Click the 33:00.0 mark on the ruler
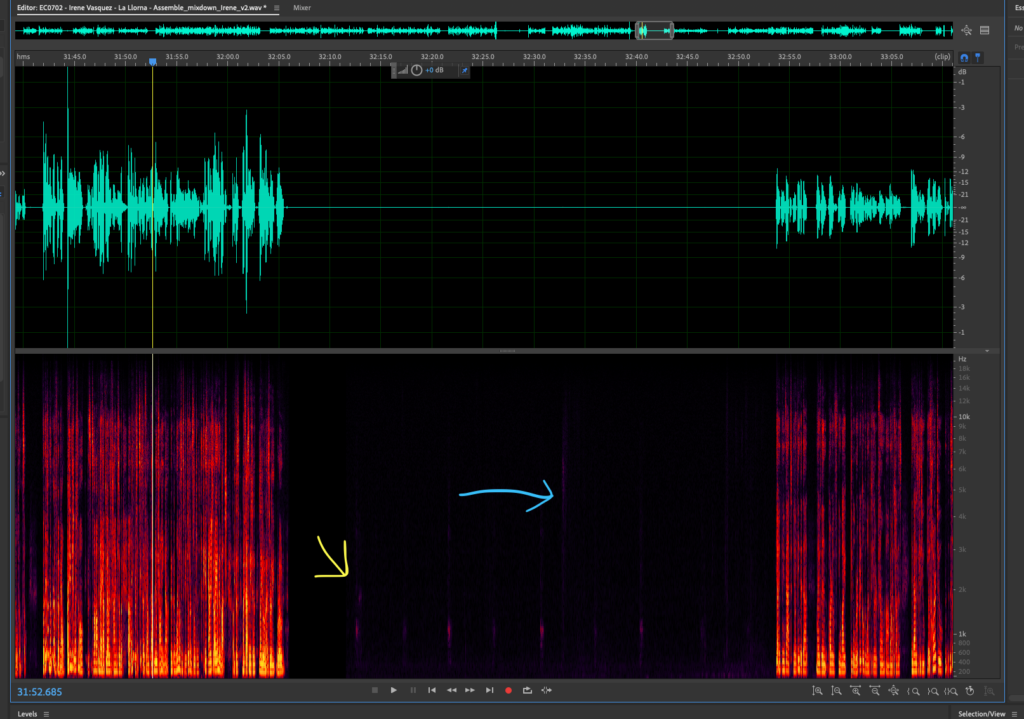 coord(840,57)
